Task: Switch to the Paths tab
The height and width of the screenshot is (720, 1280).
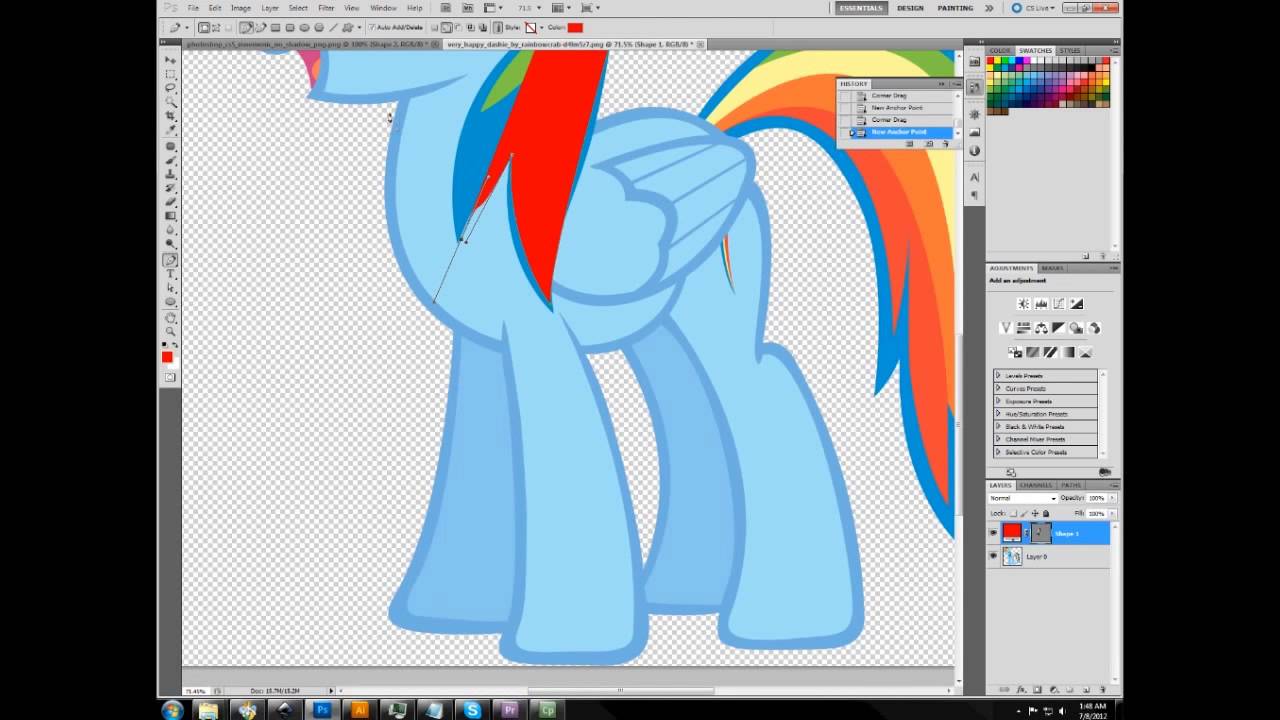Action: 1071,485
